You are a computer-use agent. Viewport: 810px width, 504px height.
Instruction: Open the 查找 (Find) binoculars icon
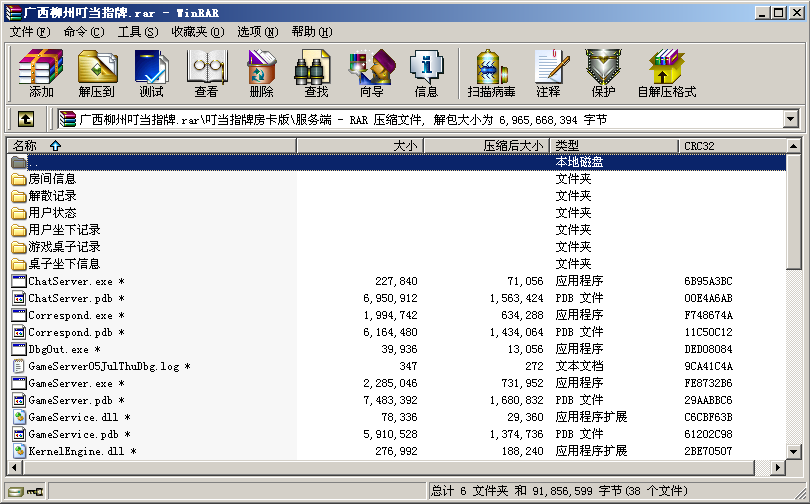316,73
